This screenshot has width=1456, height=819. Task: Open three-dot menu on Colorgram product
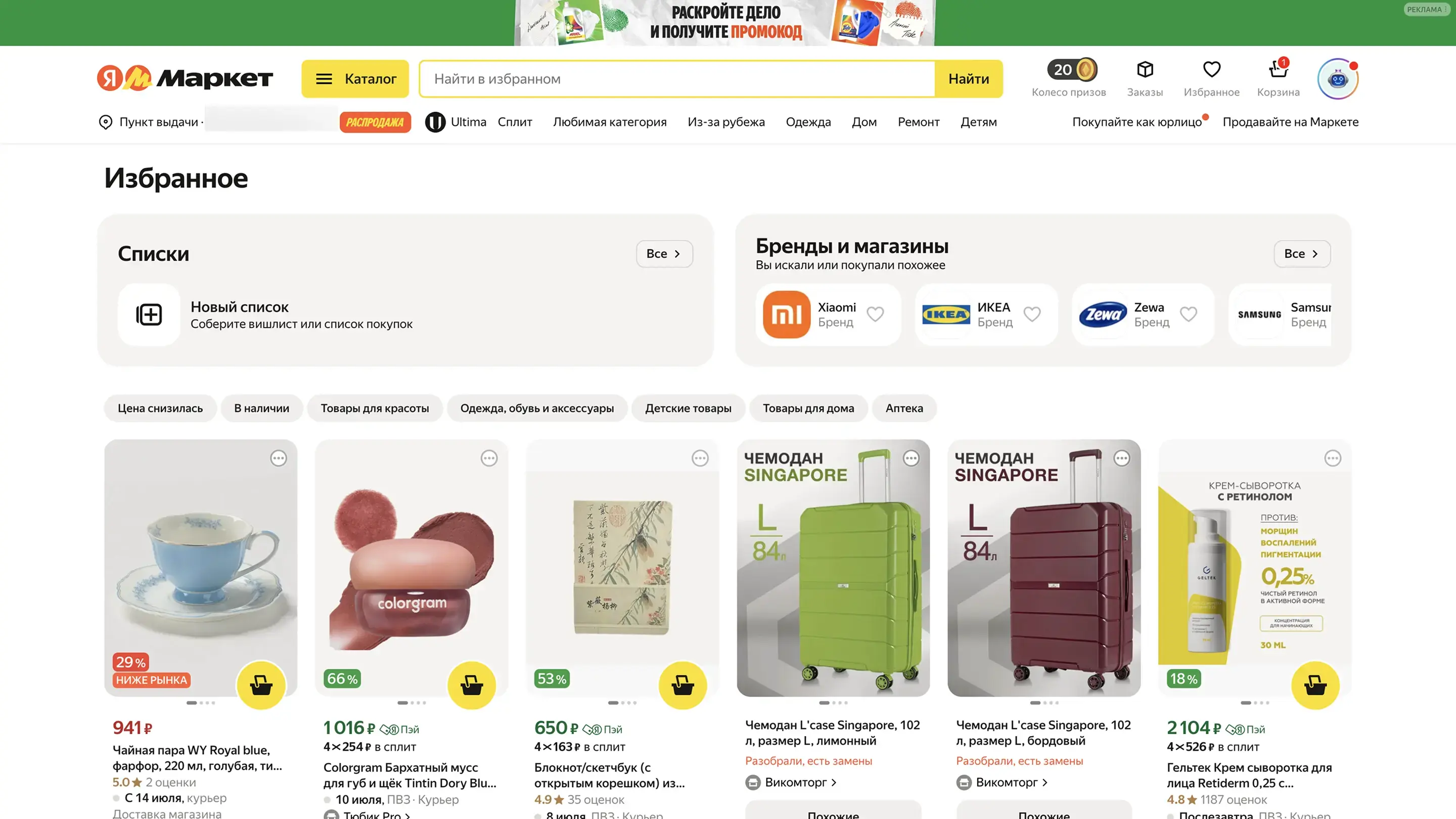click(x=489, y=458)
